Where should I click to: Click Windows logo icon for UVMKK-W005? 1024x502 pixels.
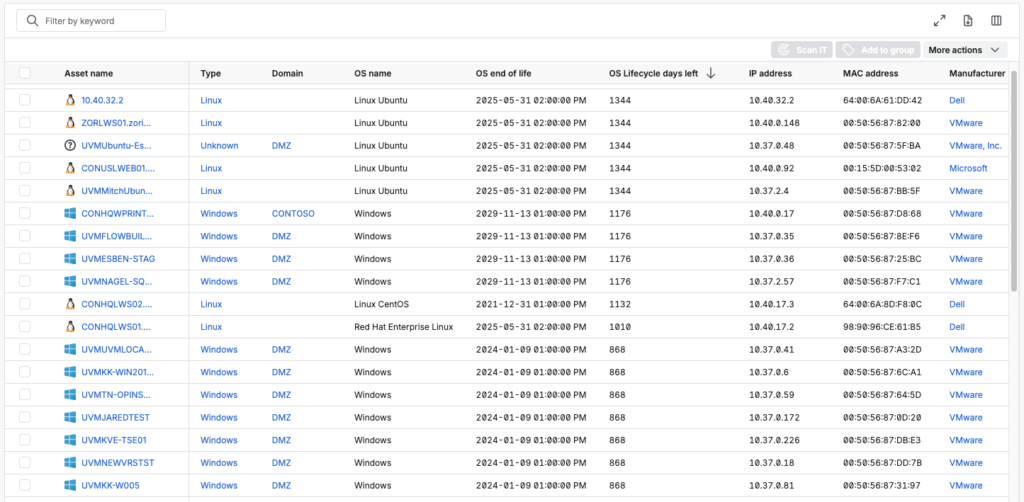tap(70, 485)
